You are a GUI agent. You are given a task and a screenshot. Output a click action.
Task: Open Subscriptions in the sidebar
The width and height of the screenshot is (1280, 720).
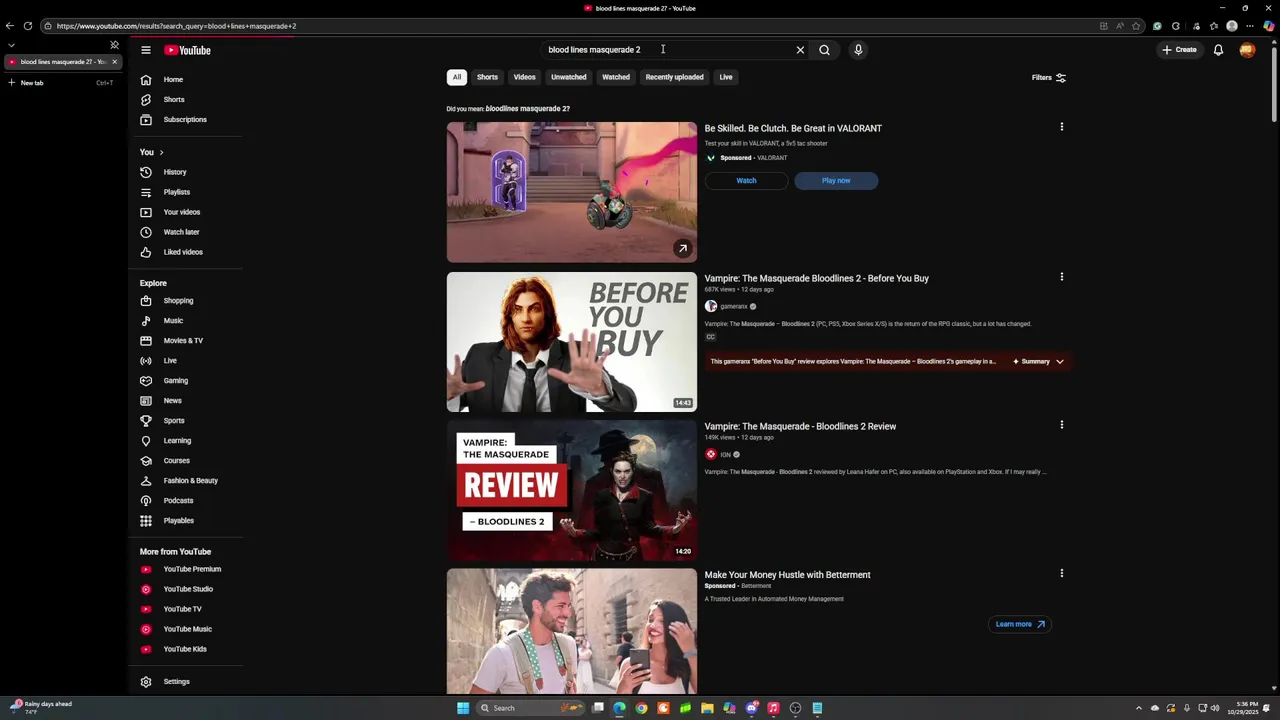(185, 120)
